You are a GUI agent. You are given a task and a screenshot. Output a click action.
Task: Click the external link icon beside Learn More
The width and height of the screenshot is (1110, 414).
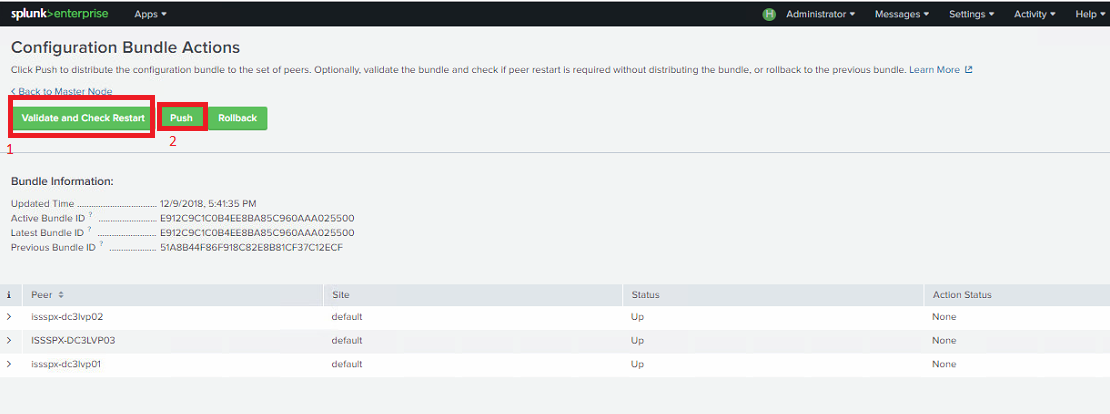(968, 70)
